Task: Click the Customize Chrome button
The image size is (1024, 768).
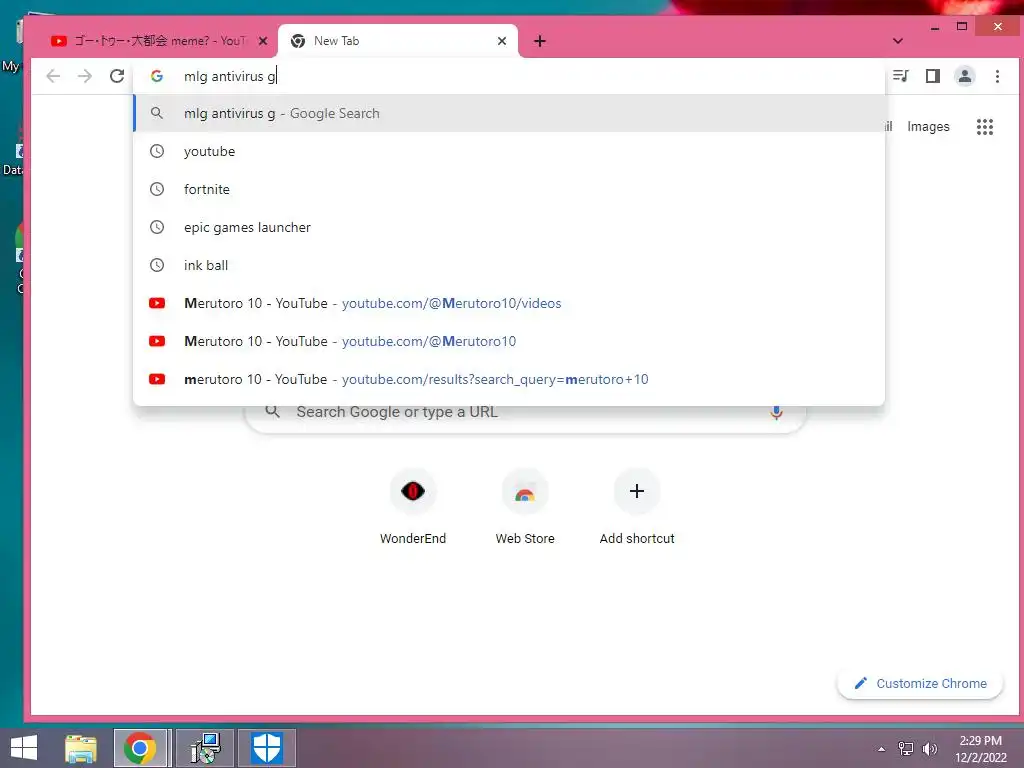Action: click(x=920, y=683)
